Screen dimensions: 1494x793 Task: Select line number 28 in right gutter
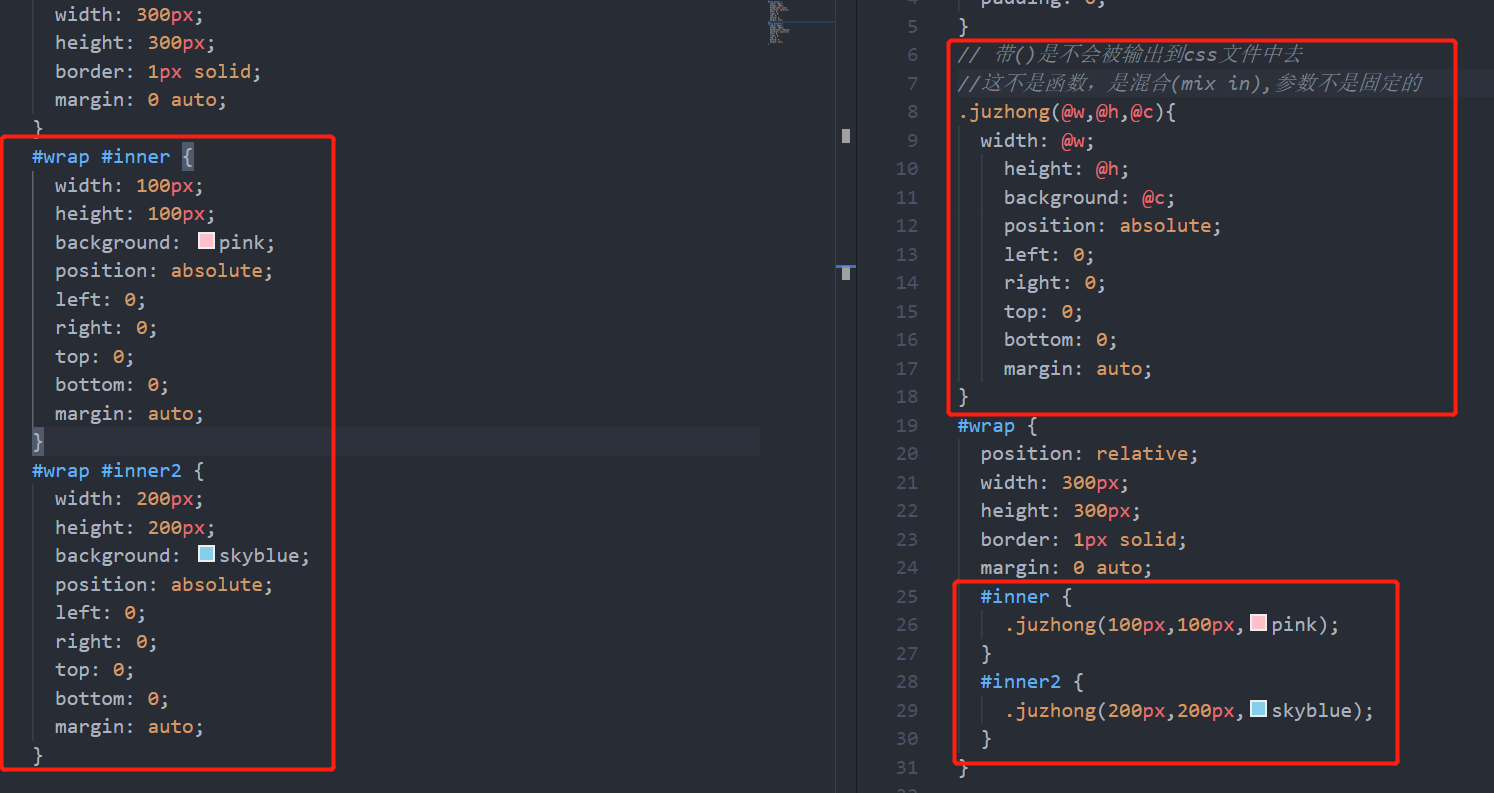tap(907, 682)
